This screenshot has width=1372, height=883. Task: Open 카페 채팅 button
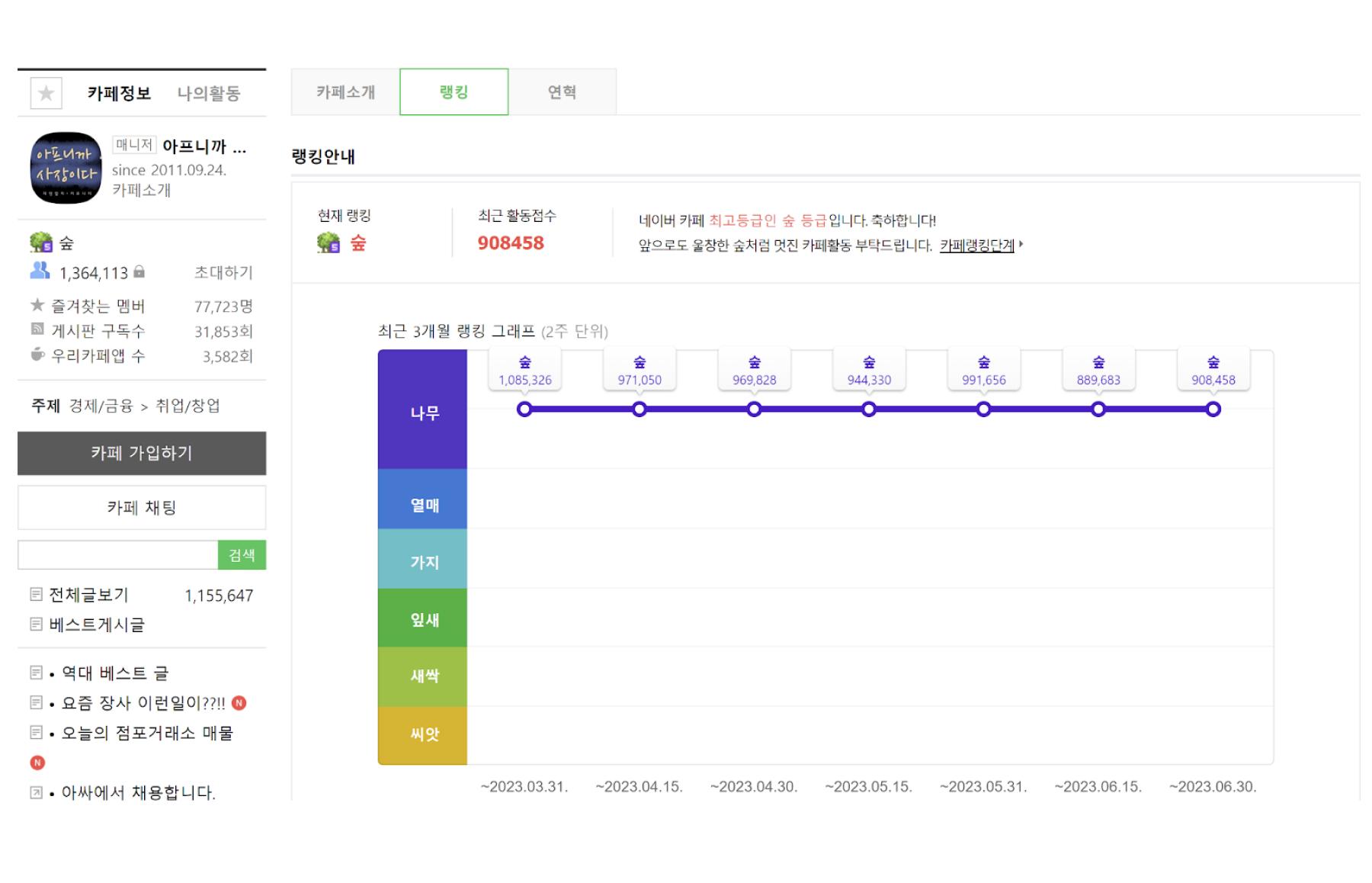142,508
